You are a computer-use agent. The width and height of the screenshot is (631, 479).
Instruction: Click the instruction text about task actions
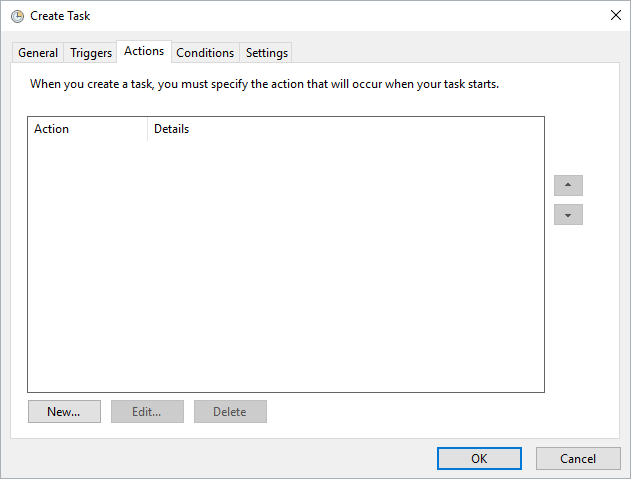pos(264,84)
